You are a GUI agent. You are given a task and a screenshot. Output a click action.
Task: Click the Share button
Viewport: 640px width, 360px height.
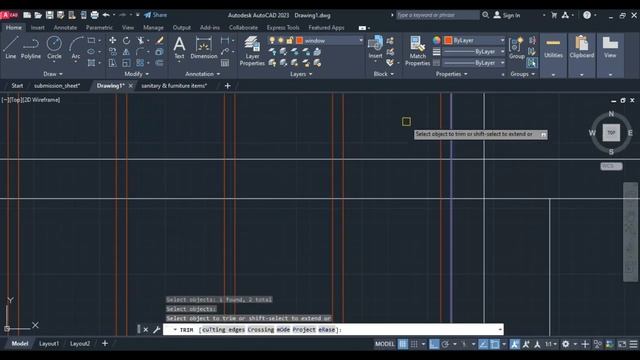[x=156, y=15]
